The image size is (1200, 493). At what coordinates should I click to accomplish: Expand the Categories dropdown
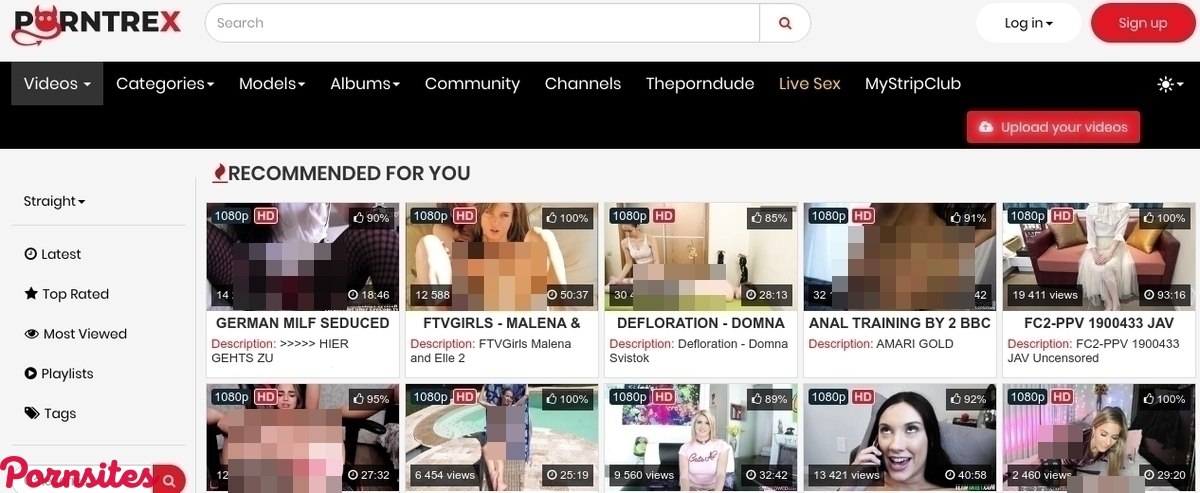[x=165, y=84]
